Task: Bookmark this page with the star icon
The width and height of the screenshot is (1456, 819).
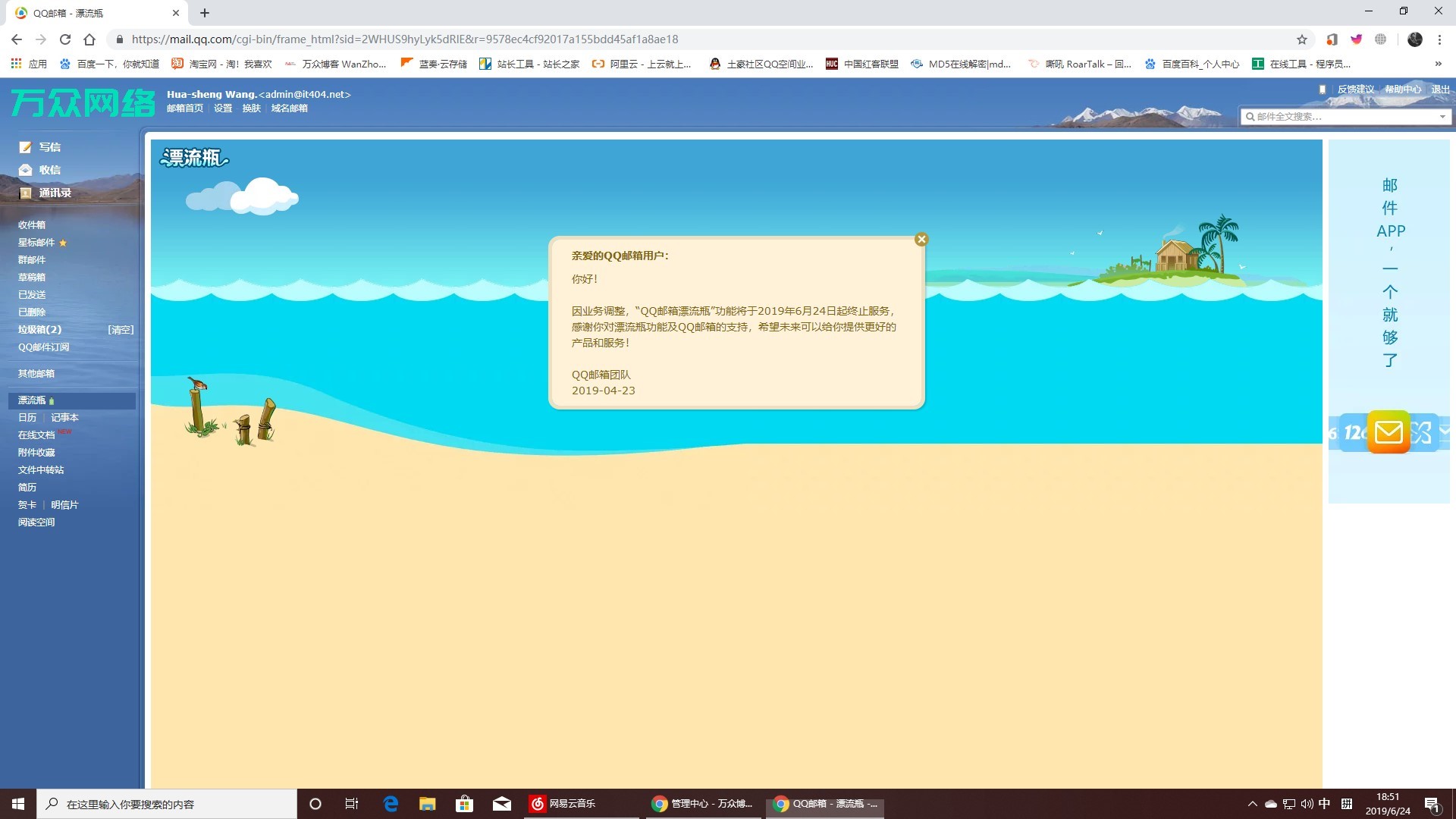Action: pyautogui.click(x=1302, y=39)
